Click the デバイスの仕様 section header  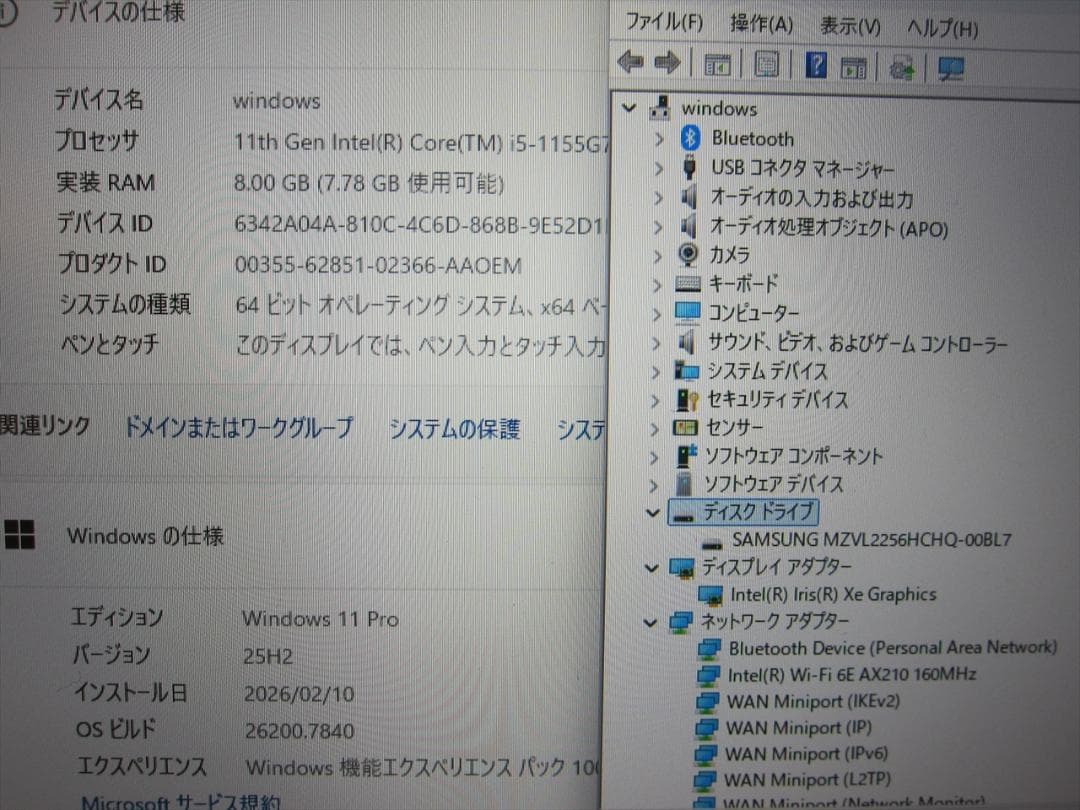(x=118, y=12)
